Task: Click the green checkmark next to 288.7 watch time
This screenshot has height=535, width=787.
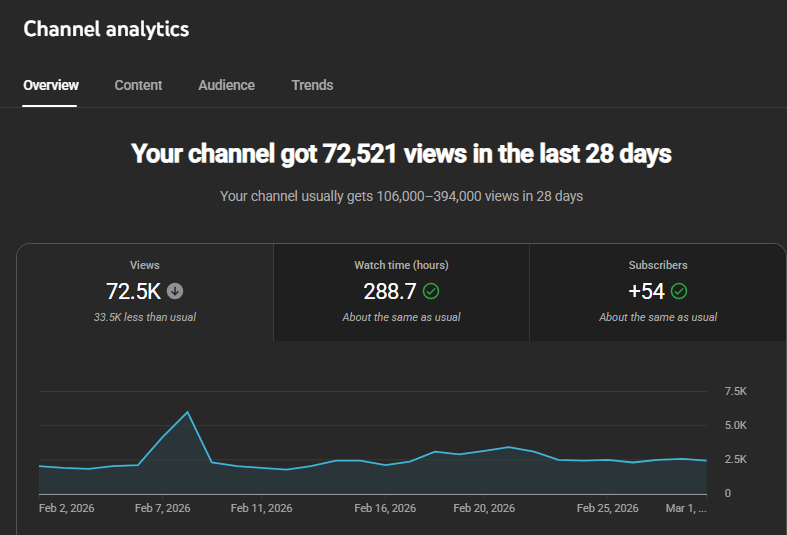Action: [x=431, y=292]
